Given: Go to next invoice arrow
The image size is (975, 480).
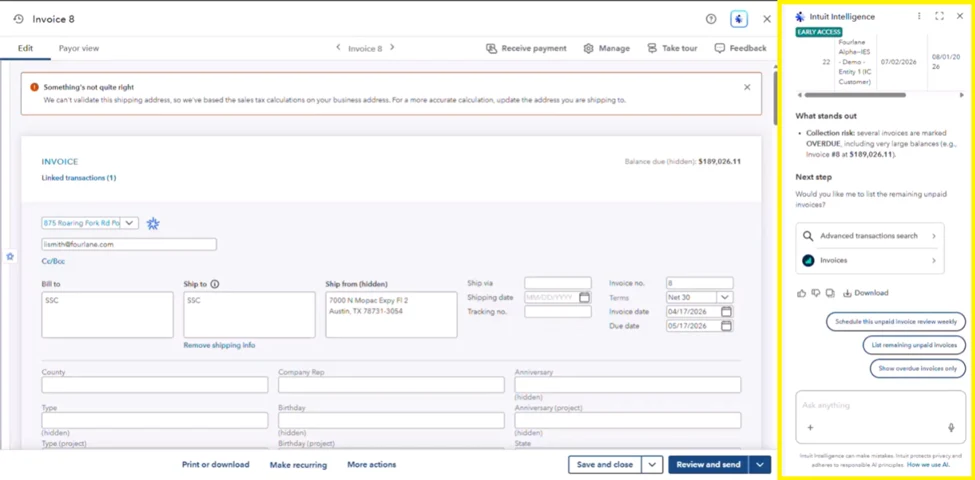Looking at the screenshot, I should pyautogui.click(x=392, y=47).
